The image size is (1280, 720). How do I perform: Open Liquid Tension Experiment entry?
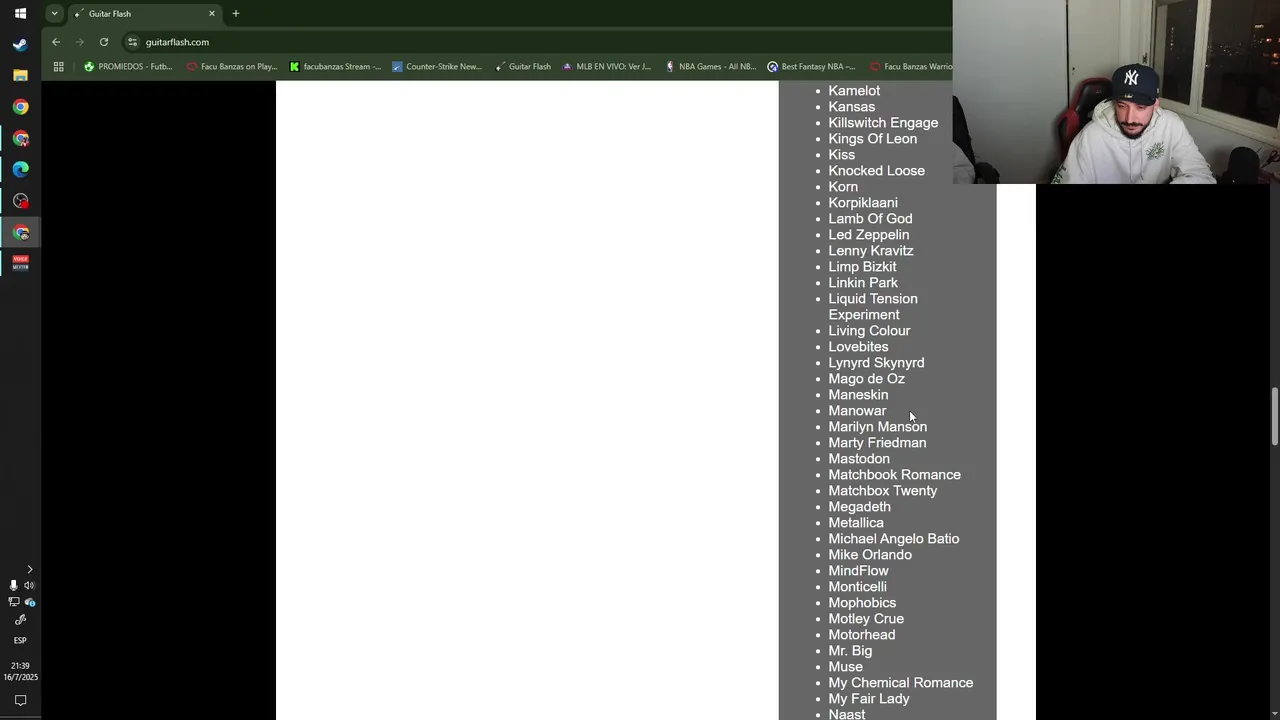(873, 307)
